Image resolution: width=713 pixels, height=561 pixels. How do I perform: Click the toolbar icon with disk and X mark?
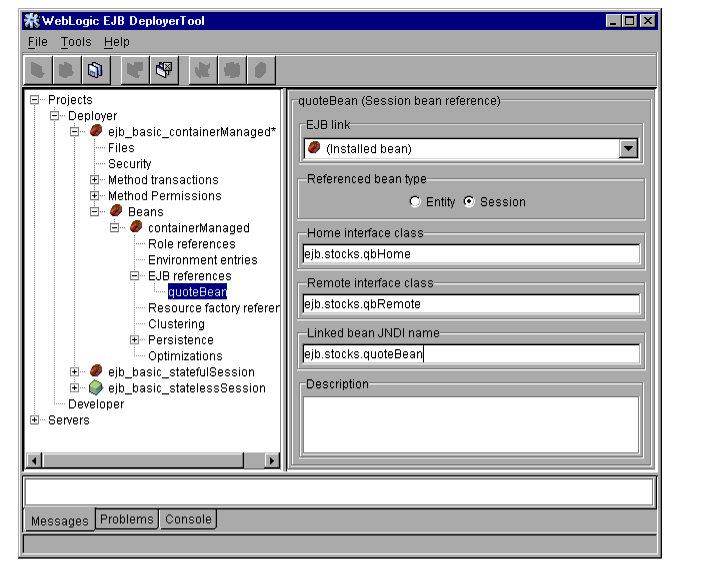164,70
